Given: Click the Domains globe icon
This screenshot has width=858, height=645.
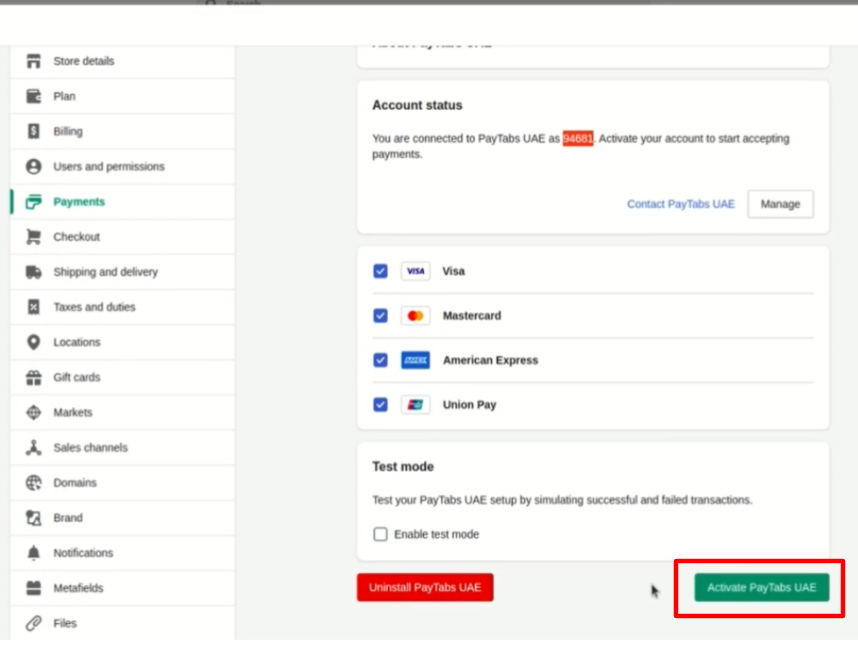Looking at the screenshot, I should click(33, 483).
